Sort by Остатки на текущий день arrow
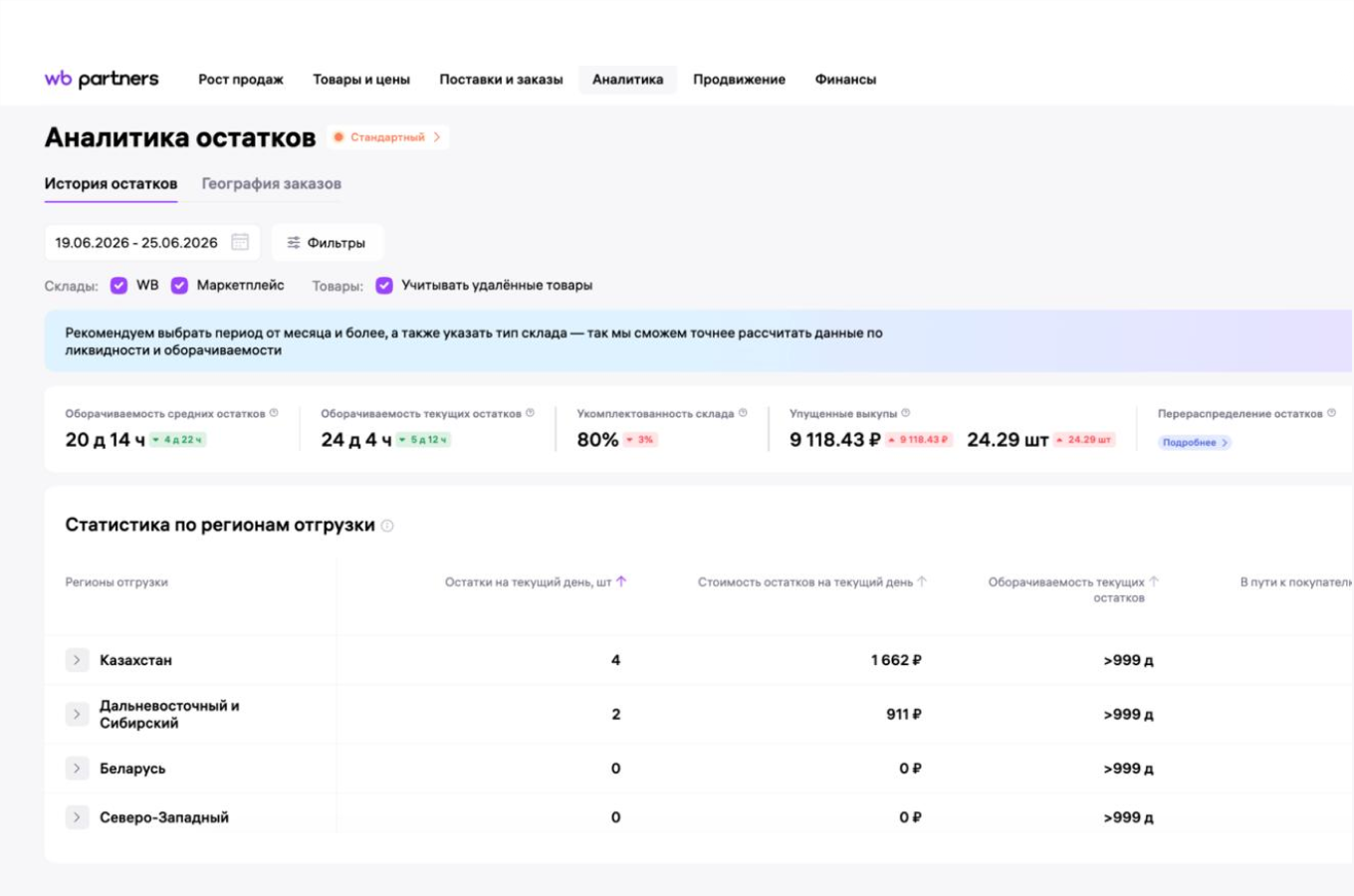 pos(621,581)
